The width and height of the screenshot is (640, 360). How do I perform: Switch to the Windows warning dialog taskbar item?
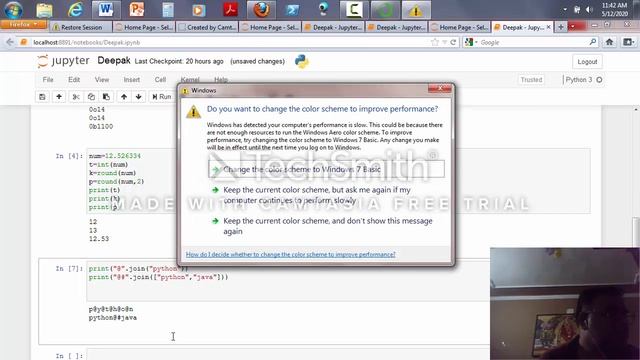[x=416, y=10]
